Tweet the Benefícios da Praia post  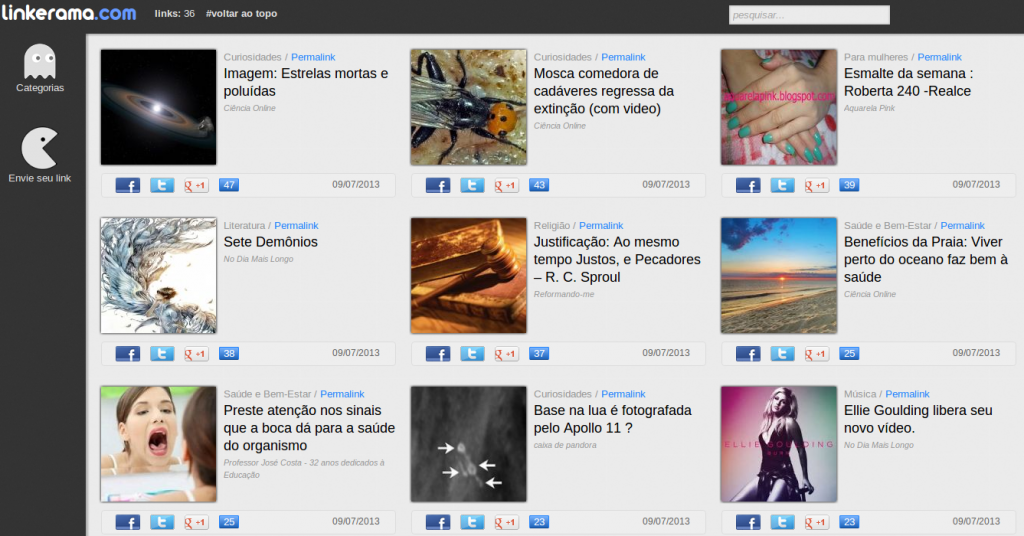[x=782, y=354]
